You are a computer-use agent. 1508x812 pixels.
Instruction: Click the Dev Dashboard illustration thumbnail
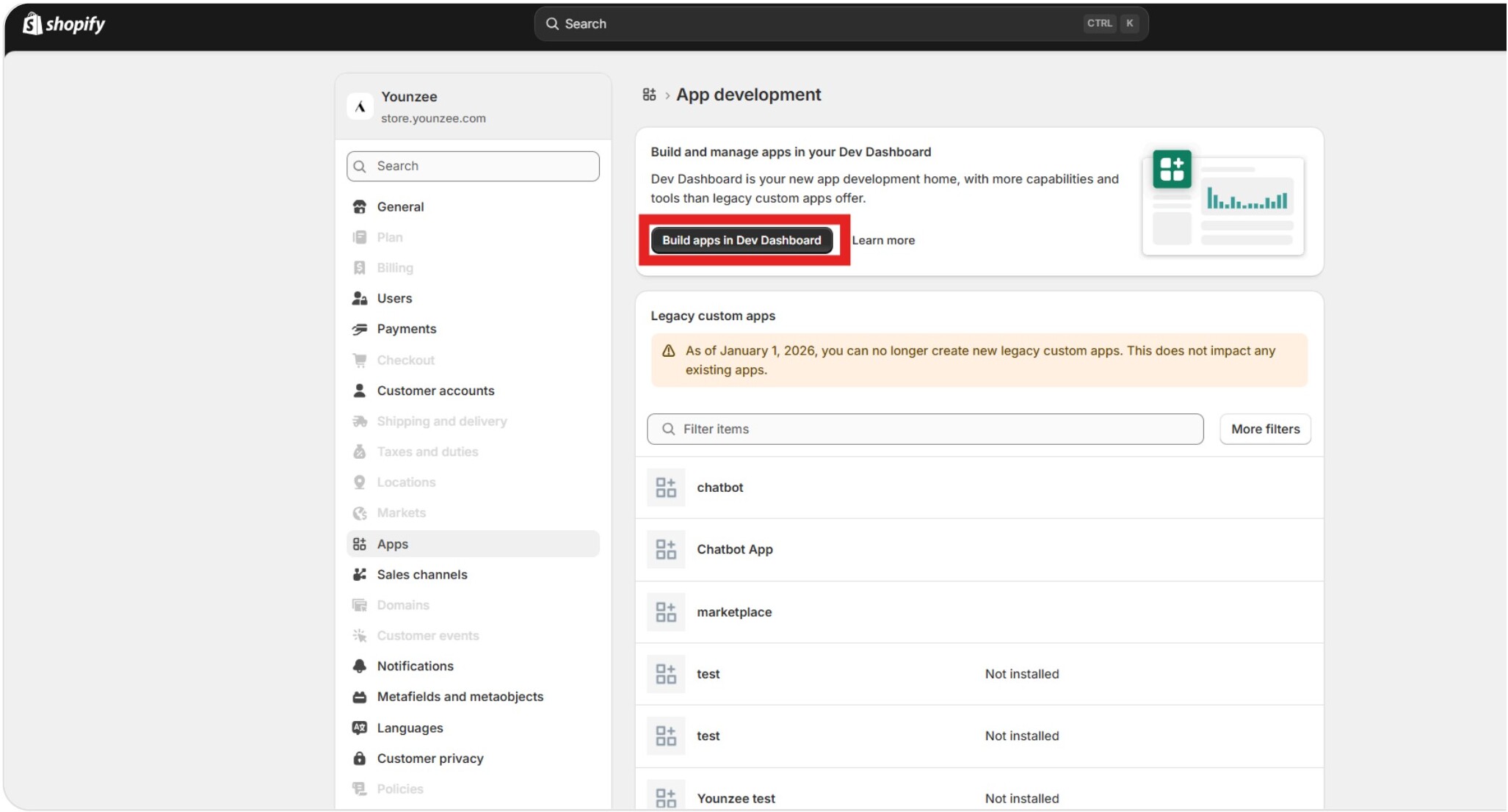[1223, 203]
